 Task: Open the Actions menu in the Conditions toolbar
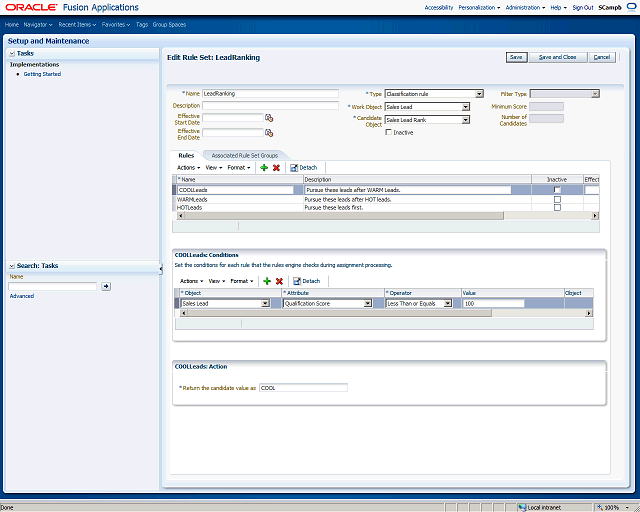(191, 281)
